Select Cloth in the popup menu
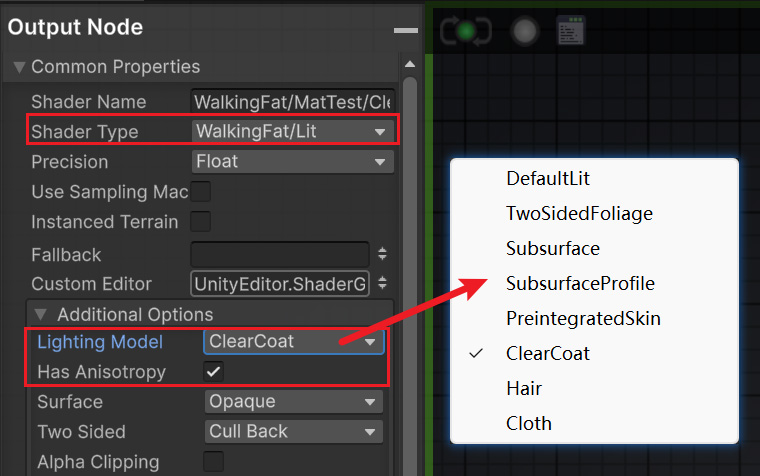The width and height of the screenshot is (760, 476). tap(529, 424)
